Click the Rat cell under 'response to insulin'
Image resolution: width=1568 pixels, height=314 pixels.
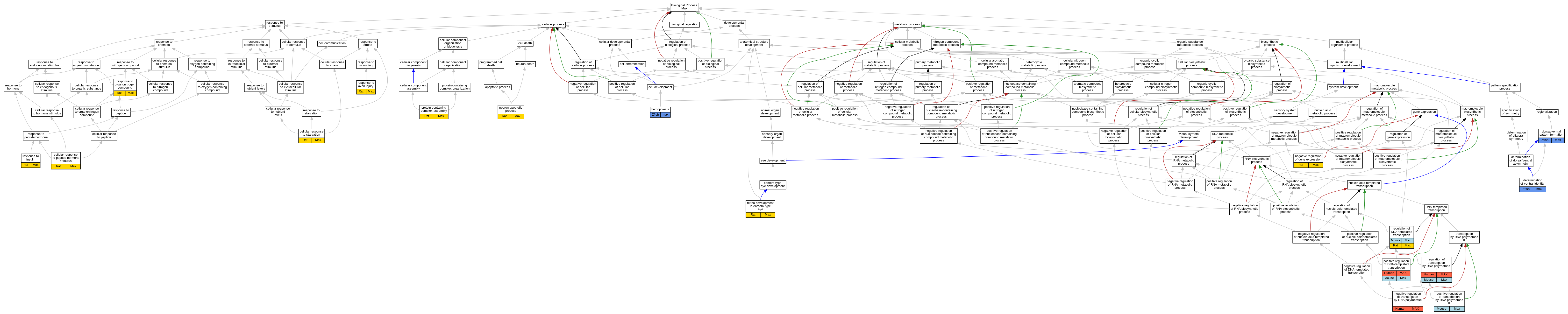[x=26, y=165]
